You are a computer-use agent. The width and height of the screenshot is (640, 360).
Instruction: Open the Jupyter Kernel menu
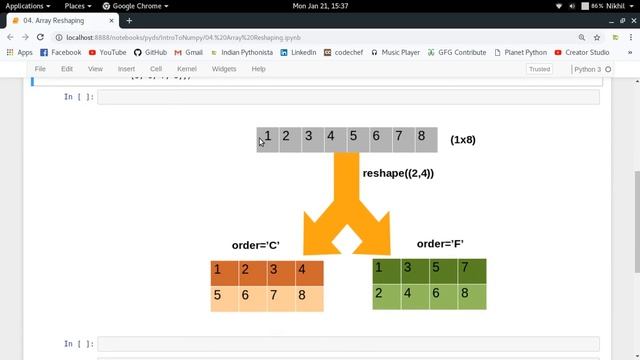click(x=187, y=69)
